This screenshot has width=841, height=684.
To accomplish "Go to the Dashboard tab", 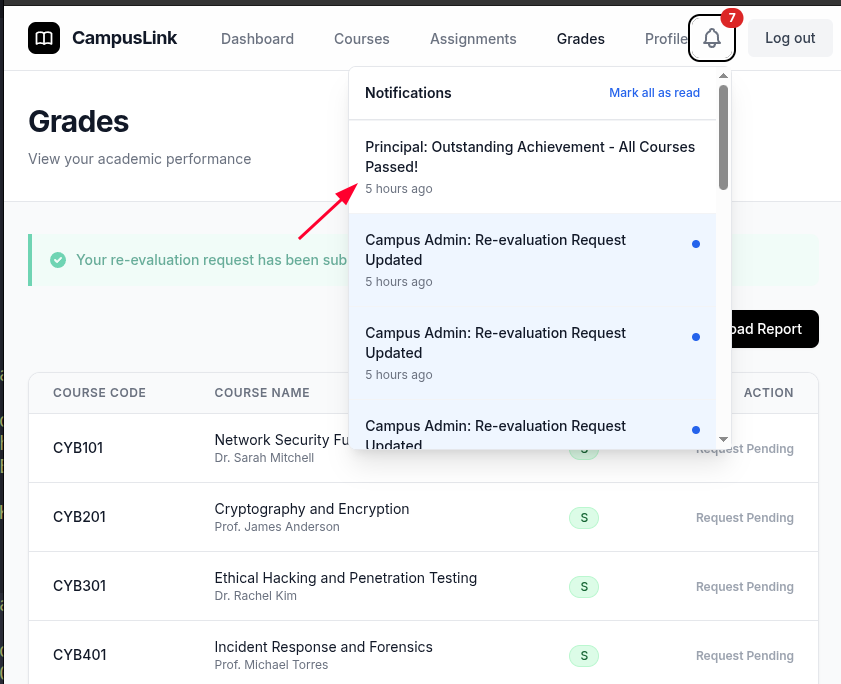I will [257, 39].
